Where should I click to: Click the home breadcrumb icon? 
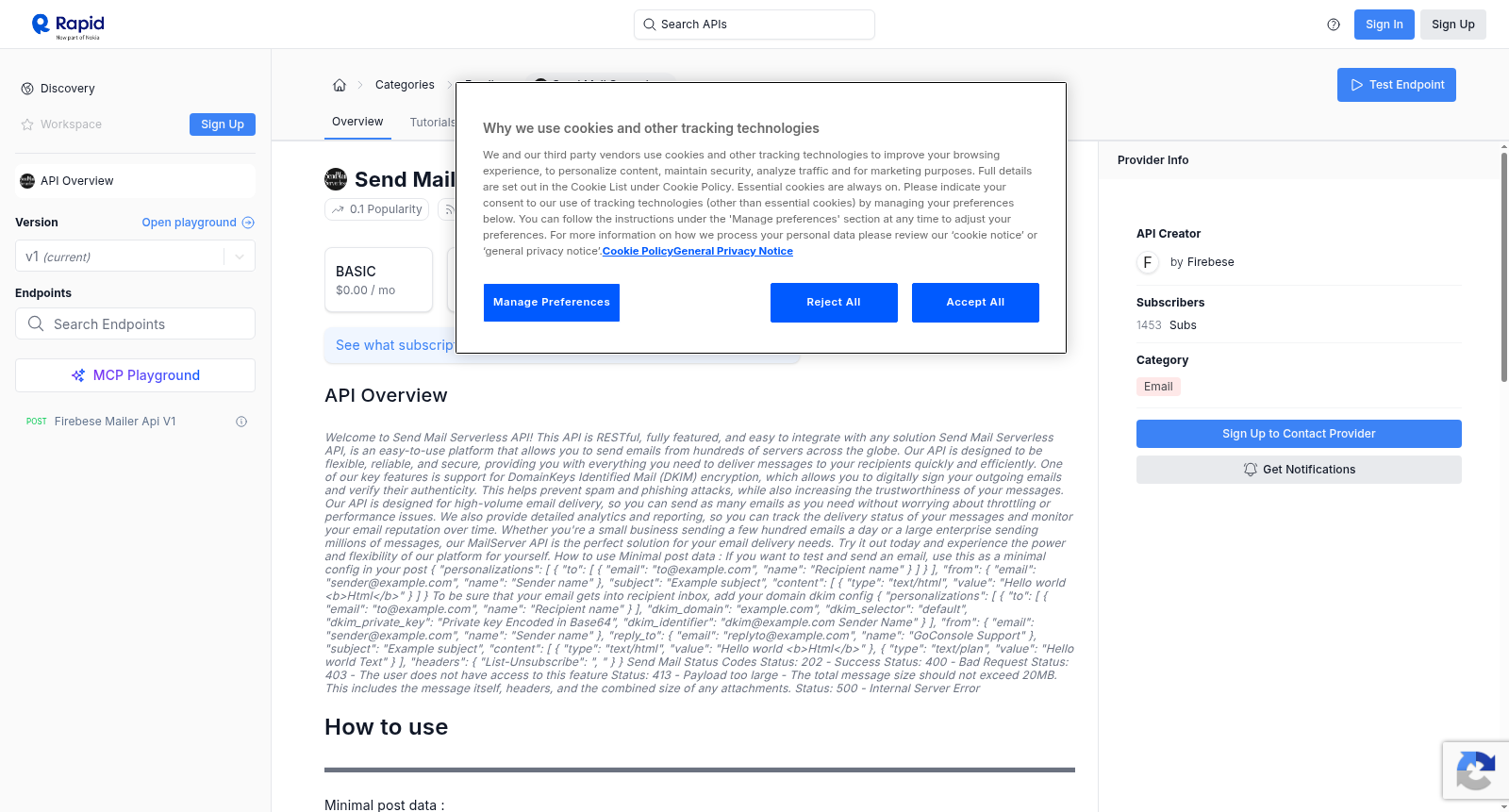pos(340,85)
